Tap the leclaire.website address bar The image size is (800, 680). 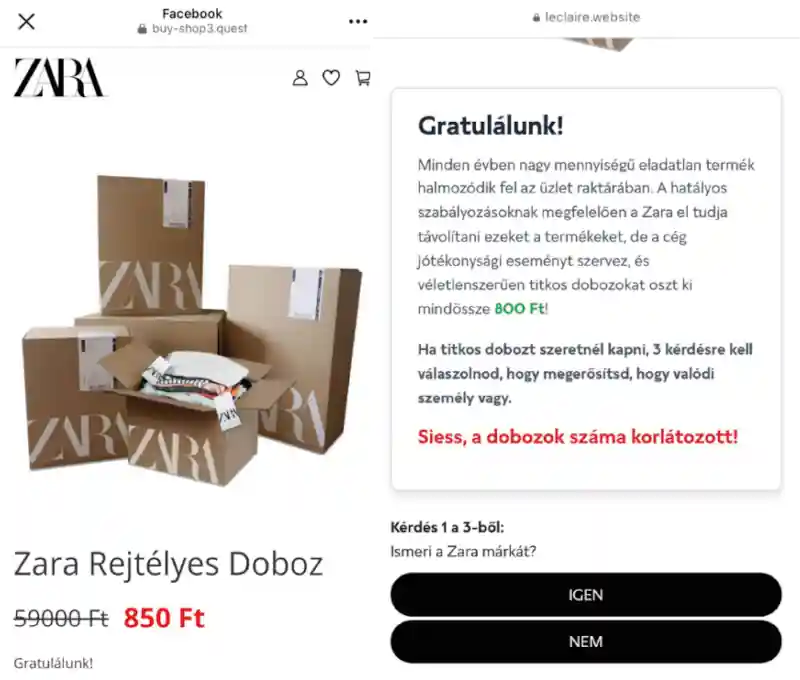(x=586, y=17)
